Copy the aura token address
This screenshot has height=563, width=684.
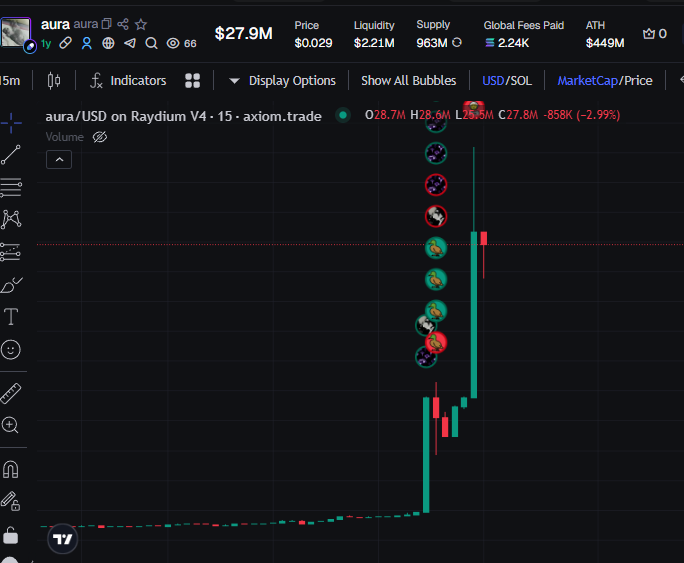point(106,24)
